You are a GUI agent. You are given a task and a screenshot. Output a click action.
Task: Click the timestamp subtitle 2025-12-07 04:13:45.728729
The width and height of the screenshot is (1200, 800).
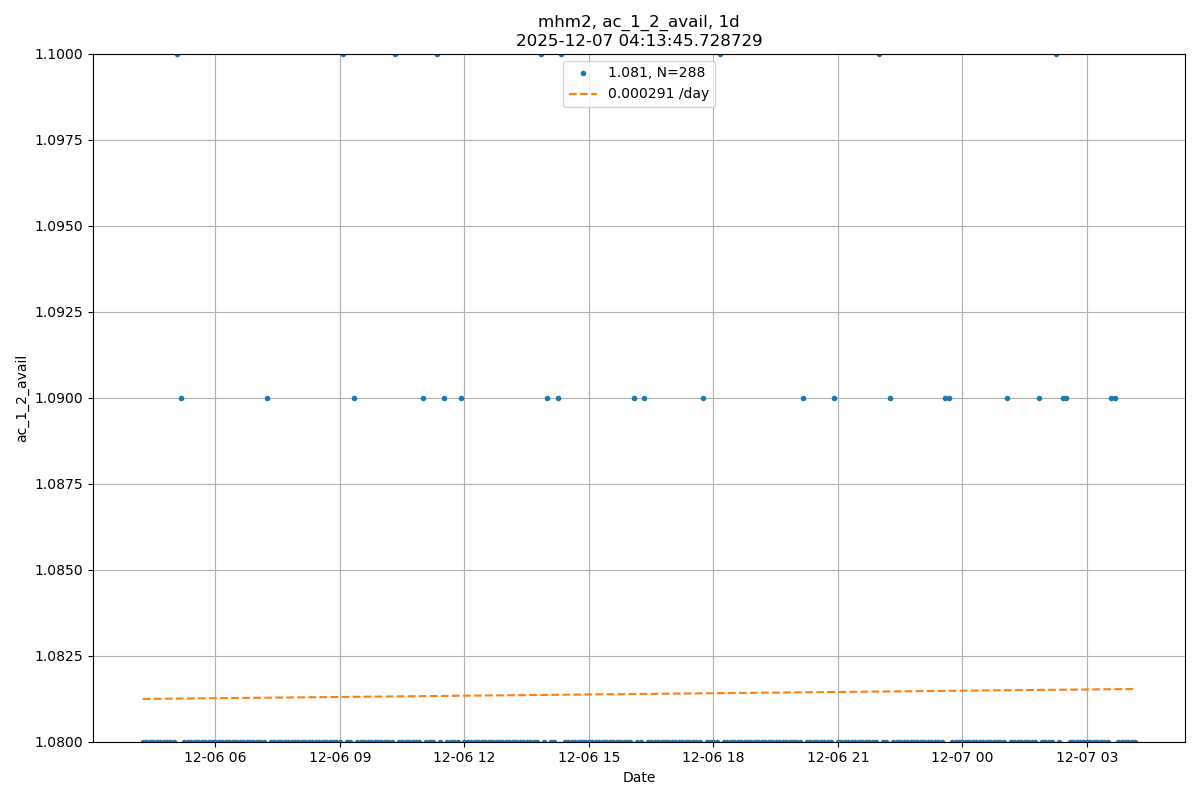click(x=638, y=41)
